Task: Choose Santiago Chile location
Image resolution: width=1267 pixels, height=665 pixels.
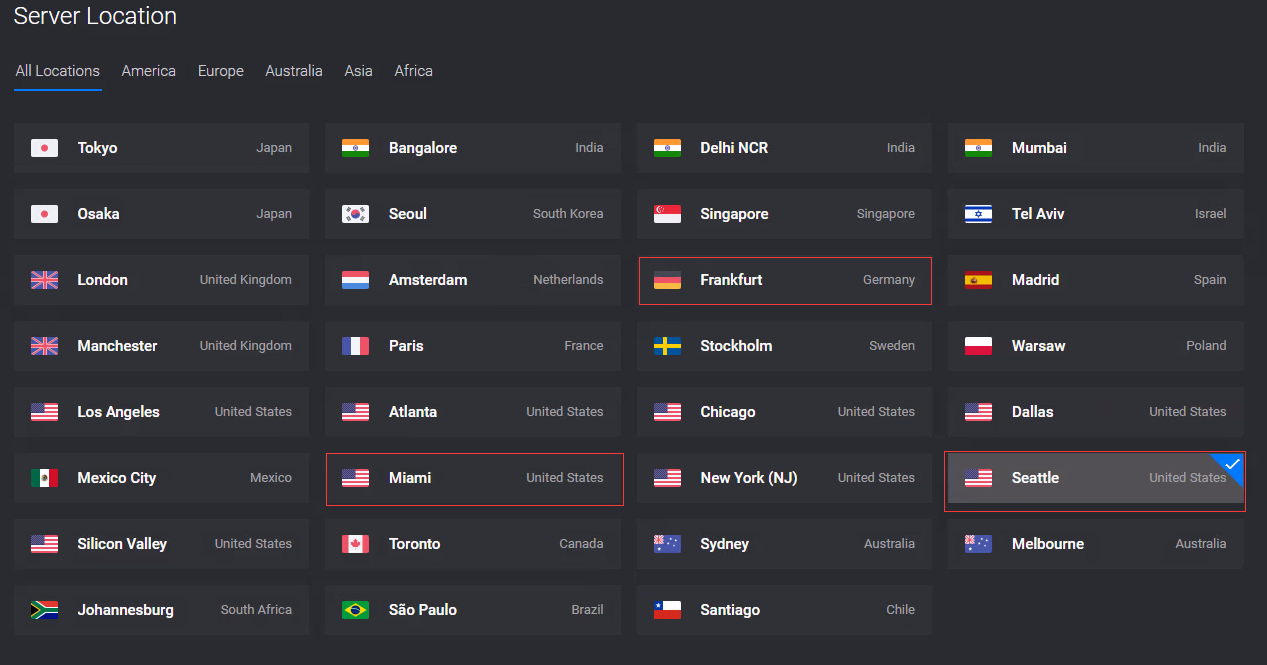Action: (784, 610)
